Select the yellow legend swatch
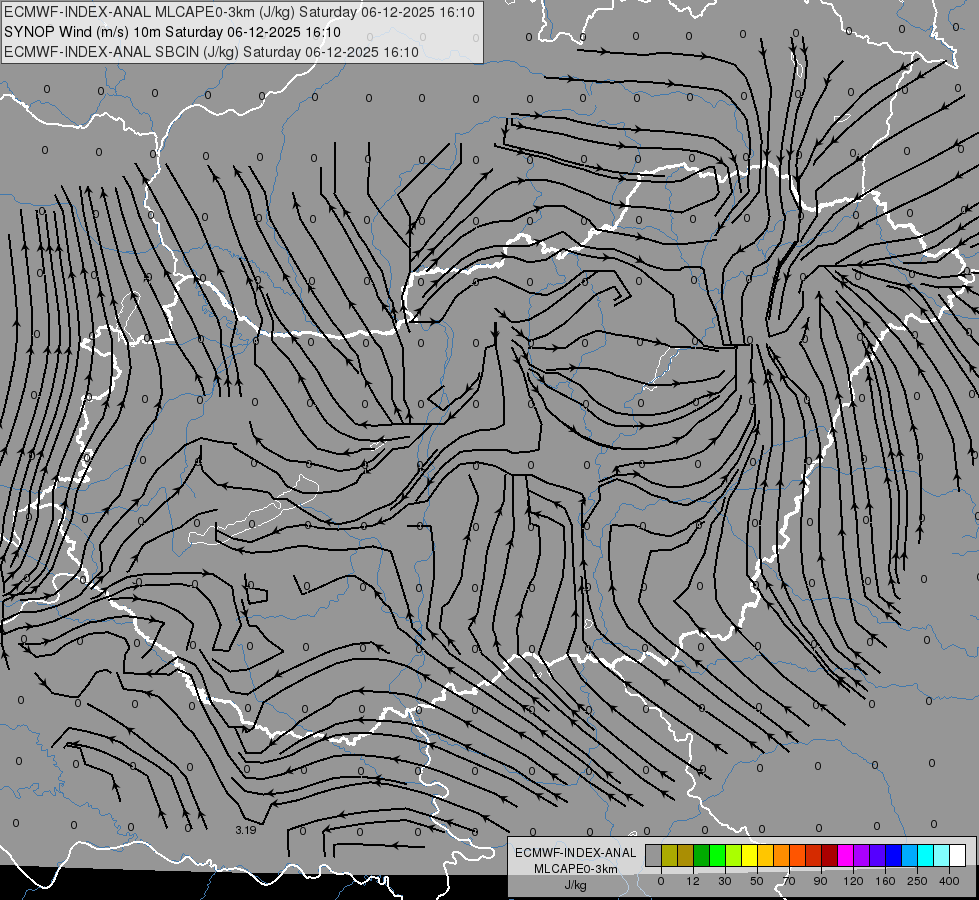This screenshot has width=979, height=900. point(749,855)
